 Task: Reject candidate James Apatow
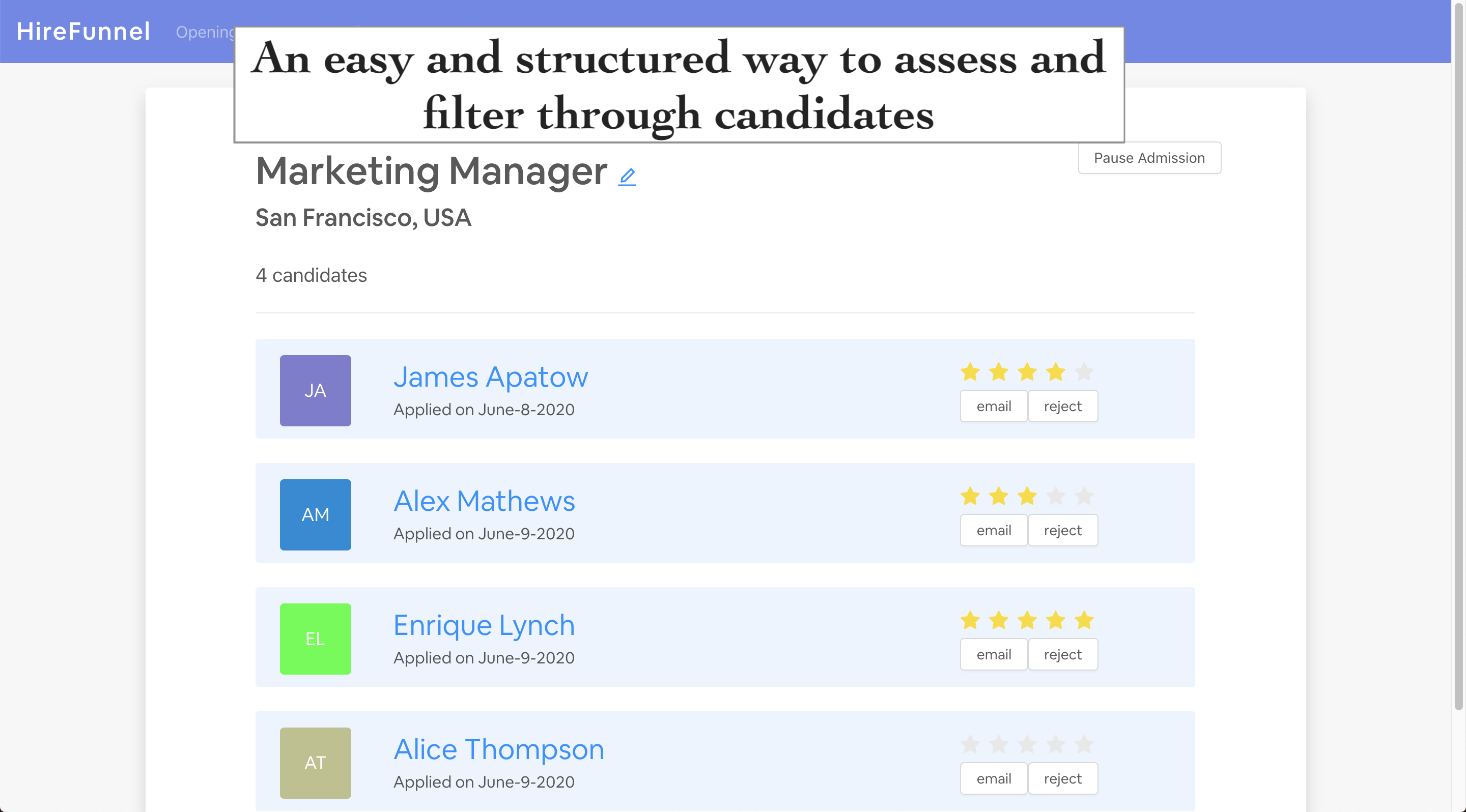point(1062,407)
